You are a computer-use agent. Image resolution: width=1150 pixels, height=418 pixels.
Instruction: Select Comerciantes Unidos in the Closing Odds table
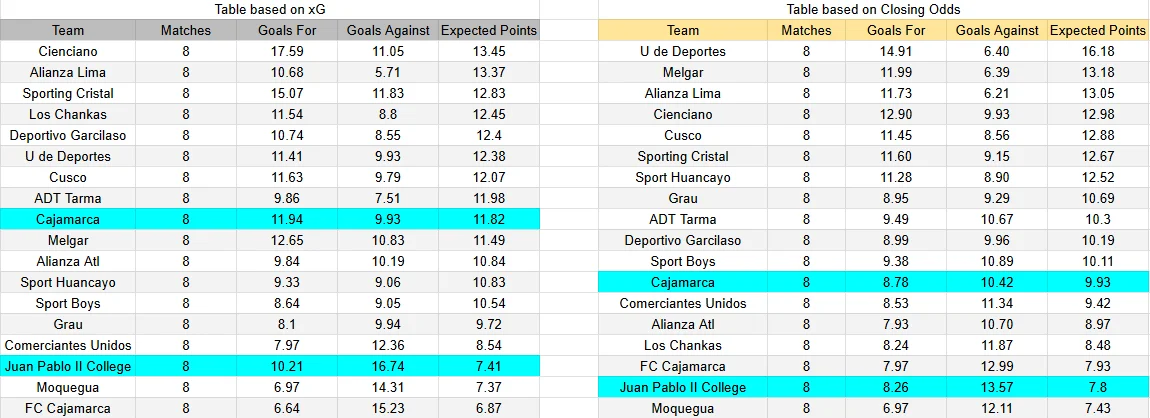coord(683,304)
